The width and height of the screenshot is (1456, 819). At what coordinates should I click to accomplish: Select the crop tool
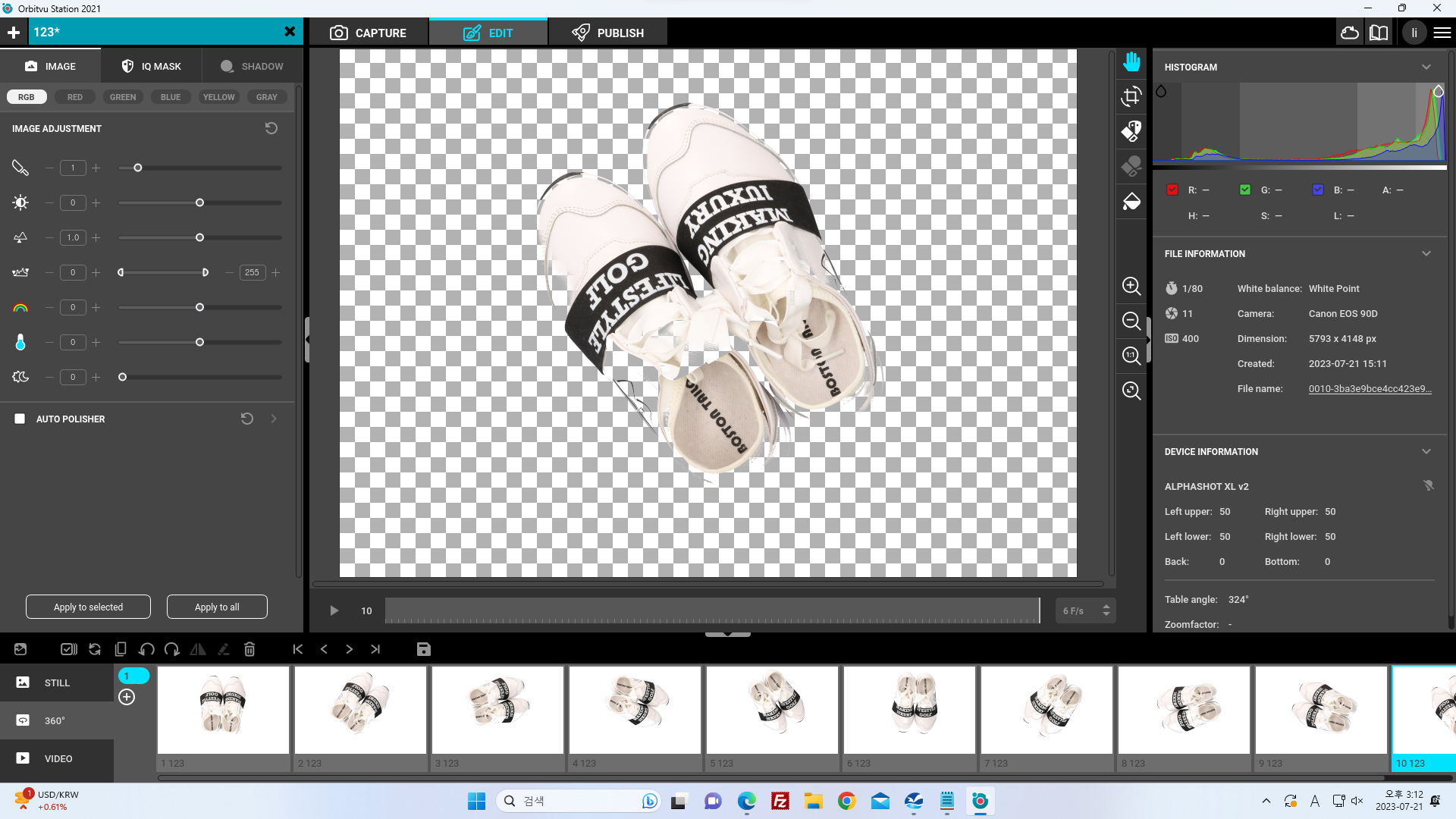[1131, 96]
